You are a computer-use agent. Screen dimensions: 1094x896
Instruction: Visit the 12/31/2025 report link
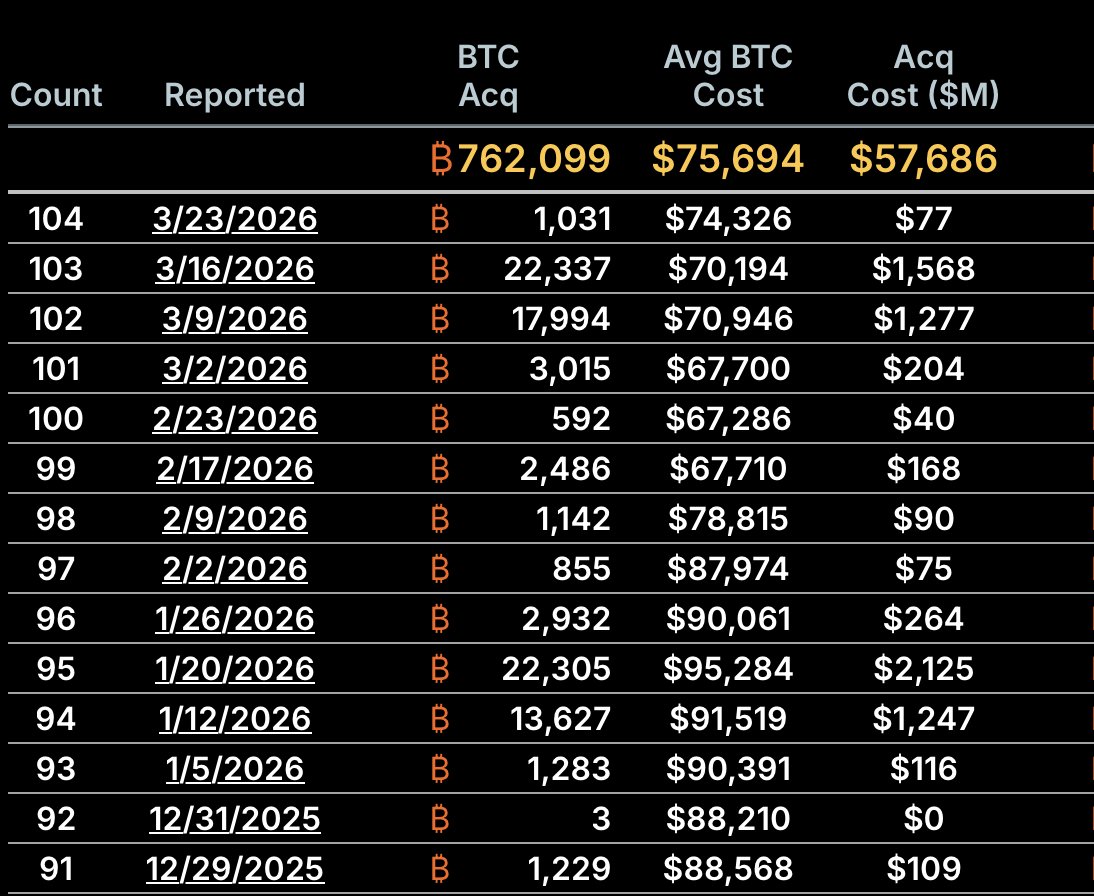point(235,819)
